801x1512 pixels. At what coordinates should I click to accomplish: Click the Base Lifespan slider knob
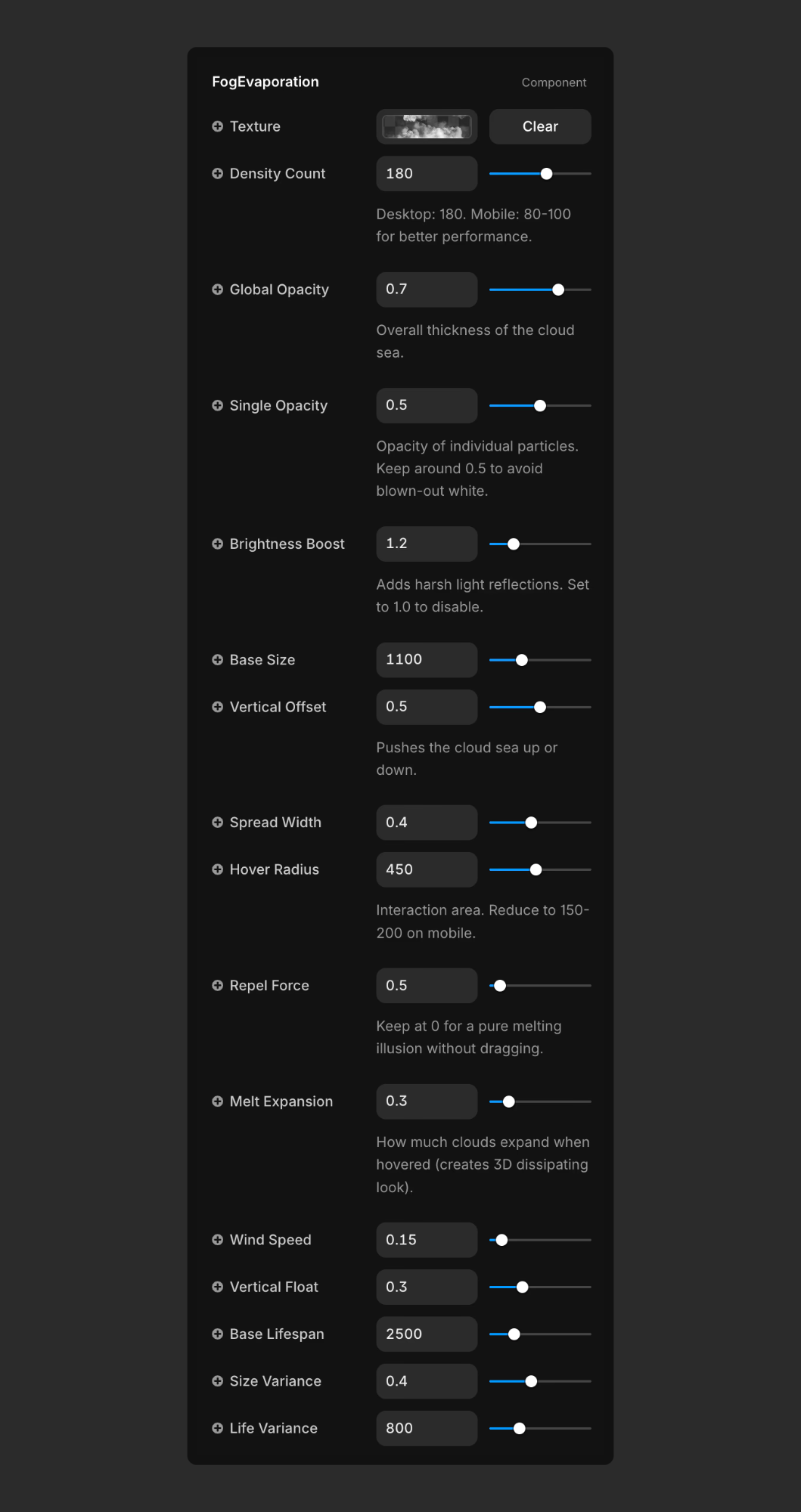click(514, 1334)
